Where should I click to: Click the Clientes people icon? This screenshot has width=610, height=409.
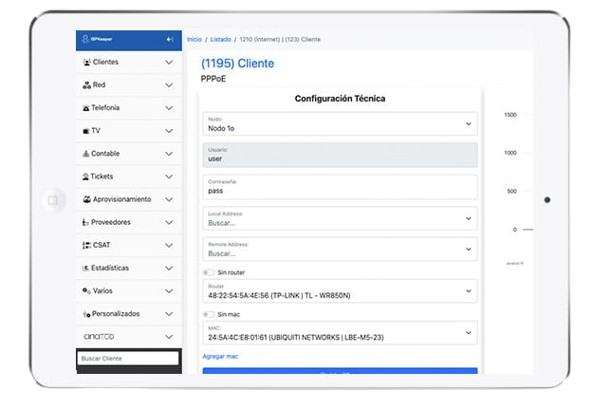tap(87, 62)
